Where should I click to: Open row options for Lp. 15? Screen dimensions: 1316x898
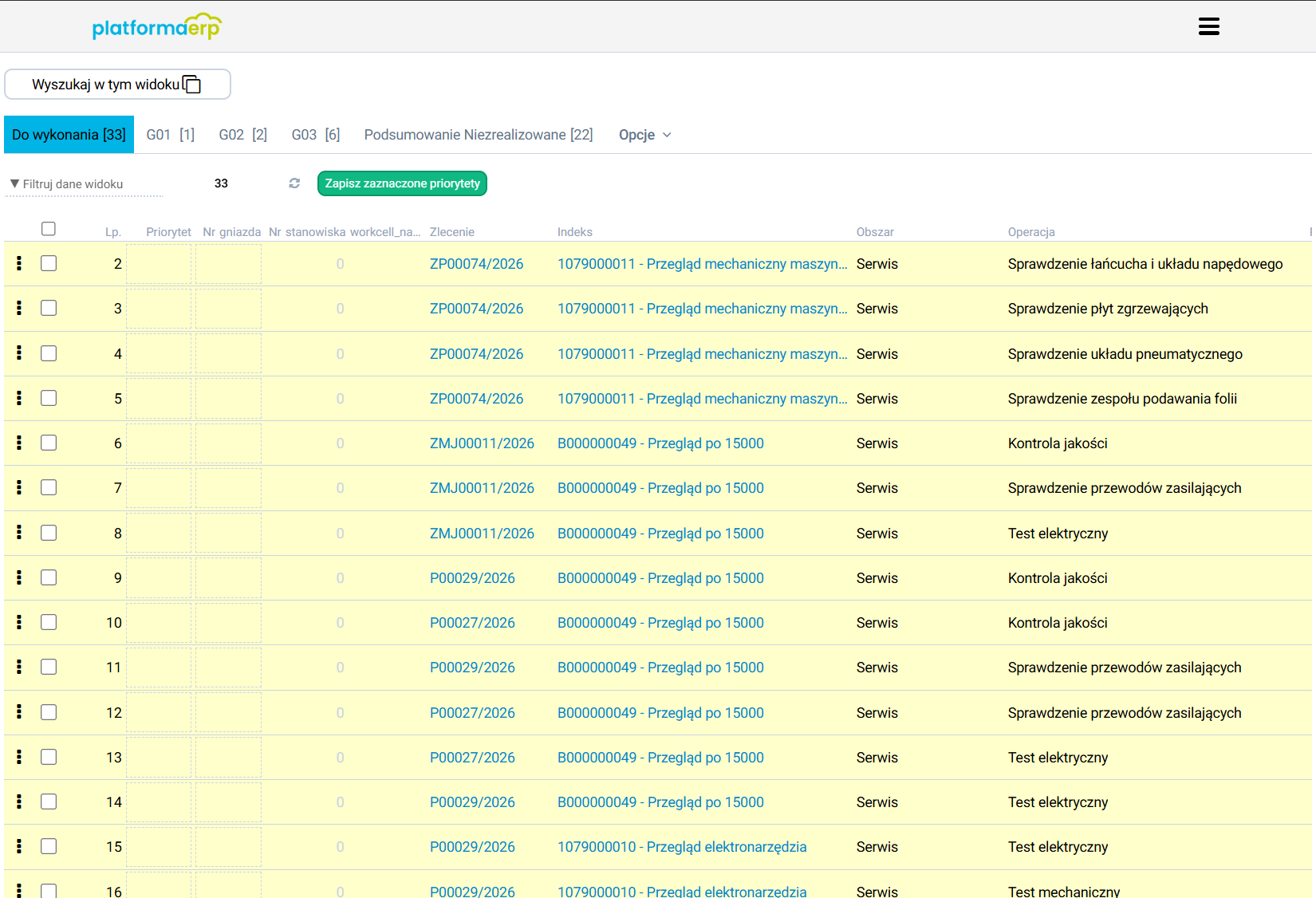[x=19, y=846]
